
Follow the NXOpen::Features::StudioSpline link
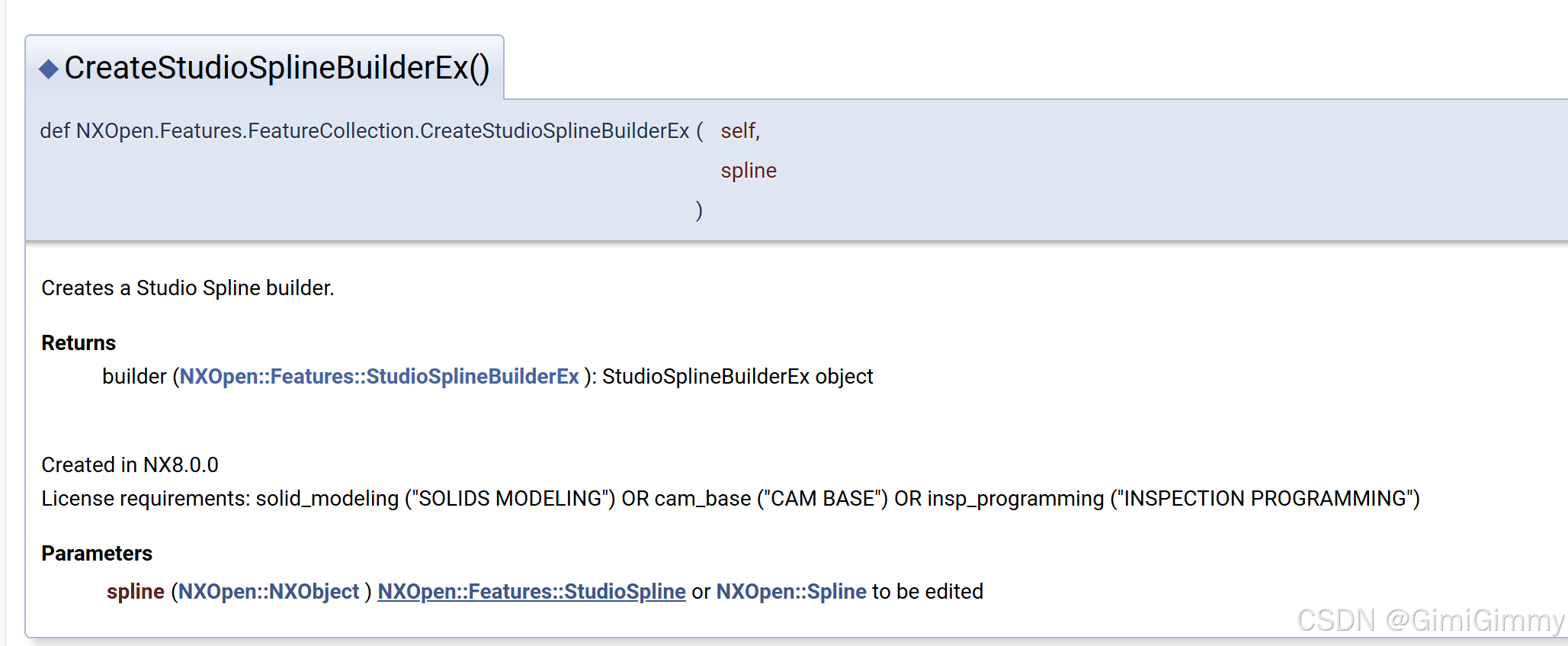(531, 592)
